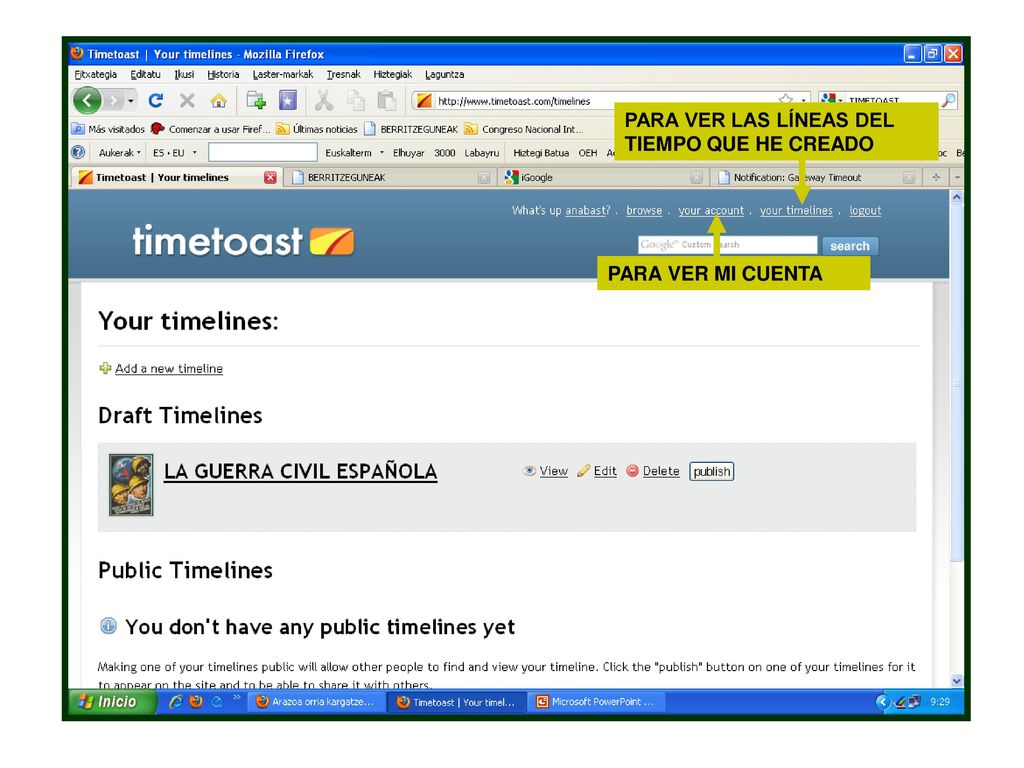Click the dictionary toolbar text input
This screenshot has width=1024, height=768.
(263, 152)
